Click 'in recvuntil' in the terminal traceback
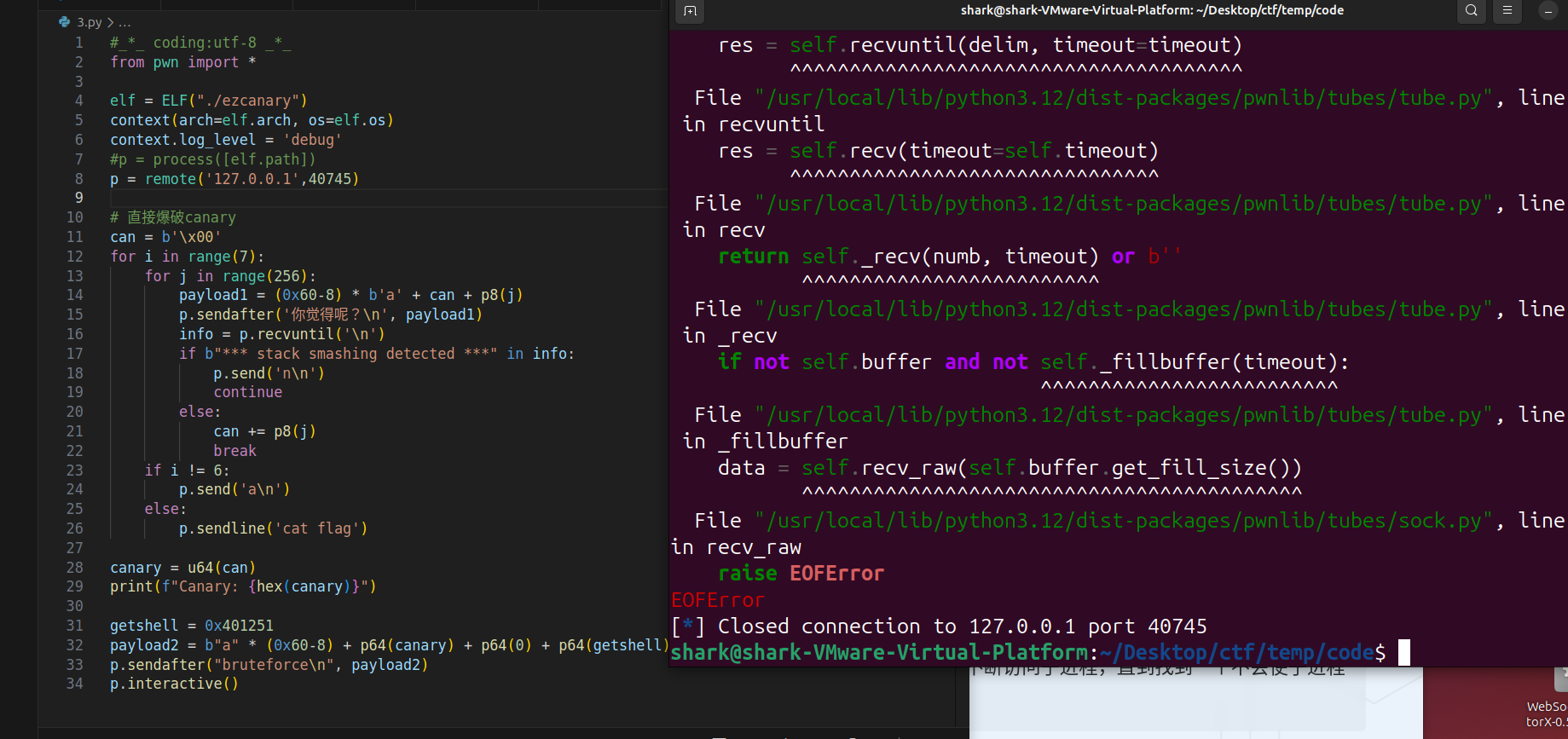 tap(754, 124)
